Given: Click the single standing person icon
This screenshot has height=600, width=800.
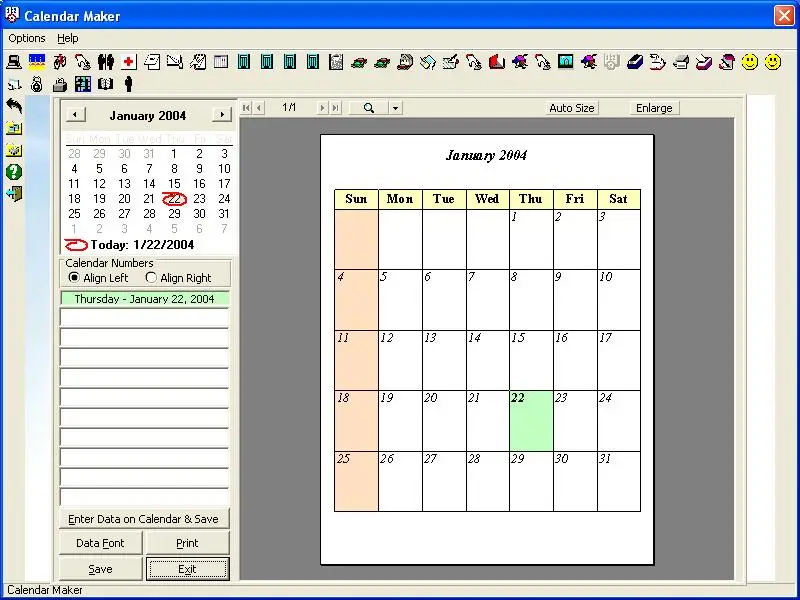Looking at the screenshot, I should point(129,84).
